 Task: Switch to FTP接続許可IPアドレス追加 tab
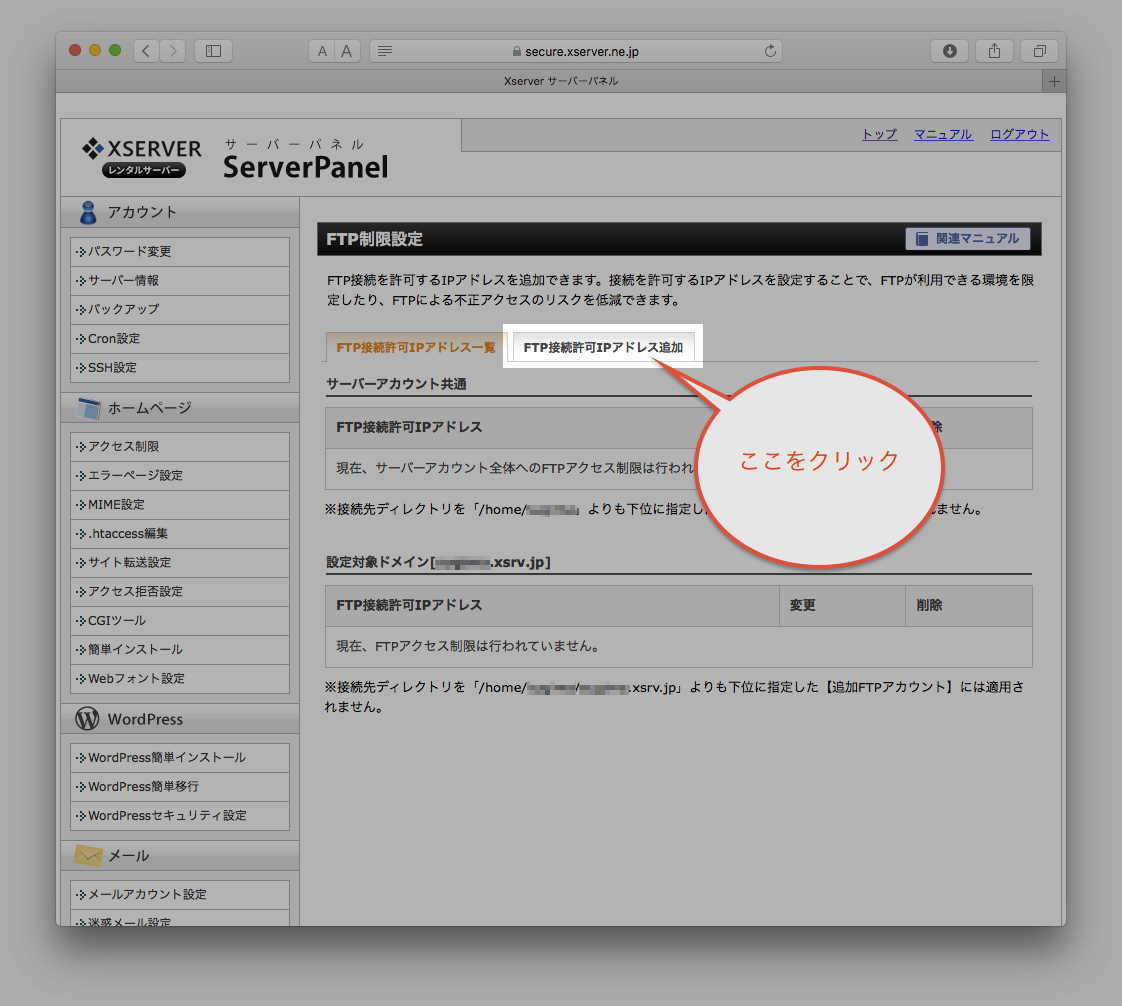(x=603, y=348)
